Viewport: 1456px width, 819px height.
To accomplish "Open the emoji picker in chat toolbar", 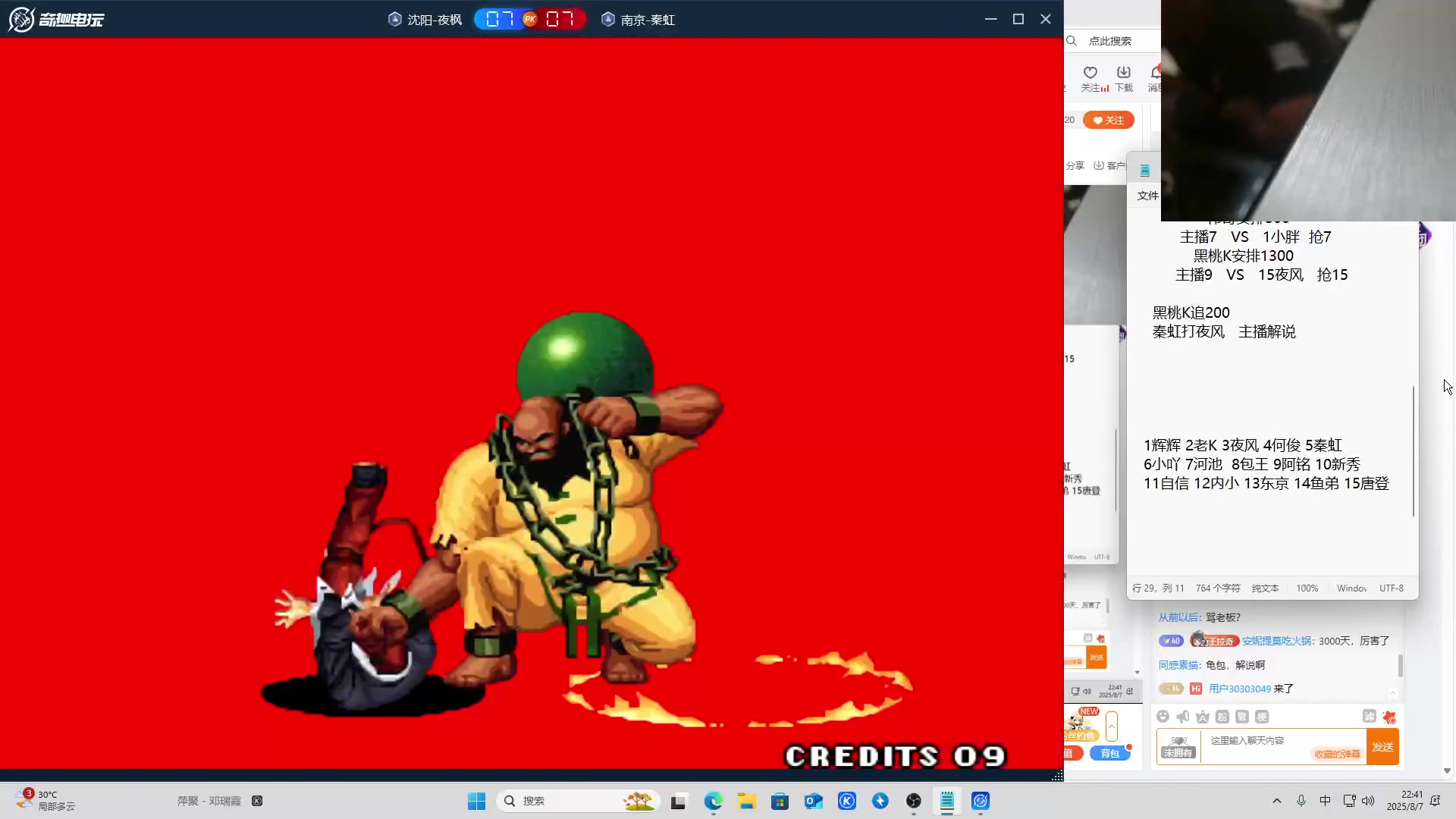I will 1163,717.
